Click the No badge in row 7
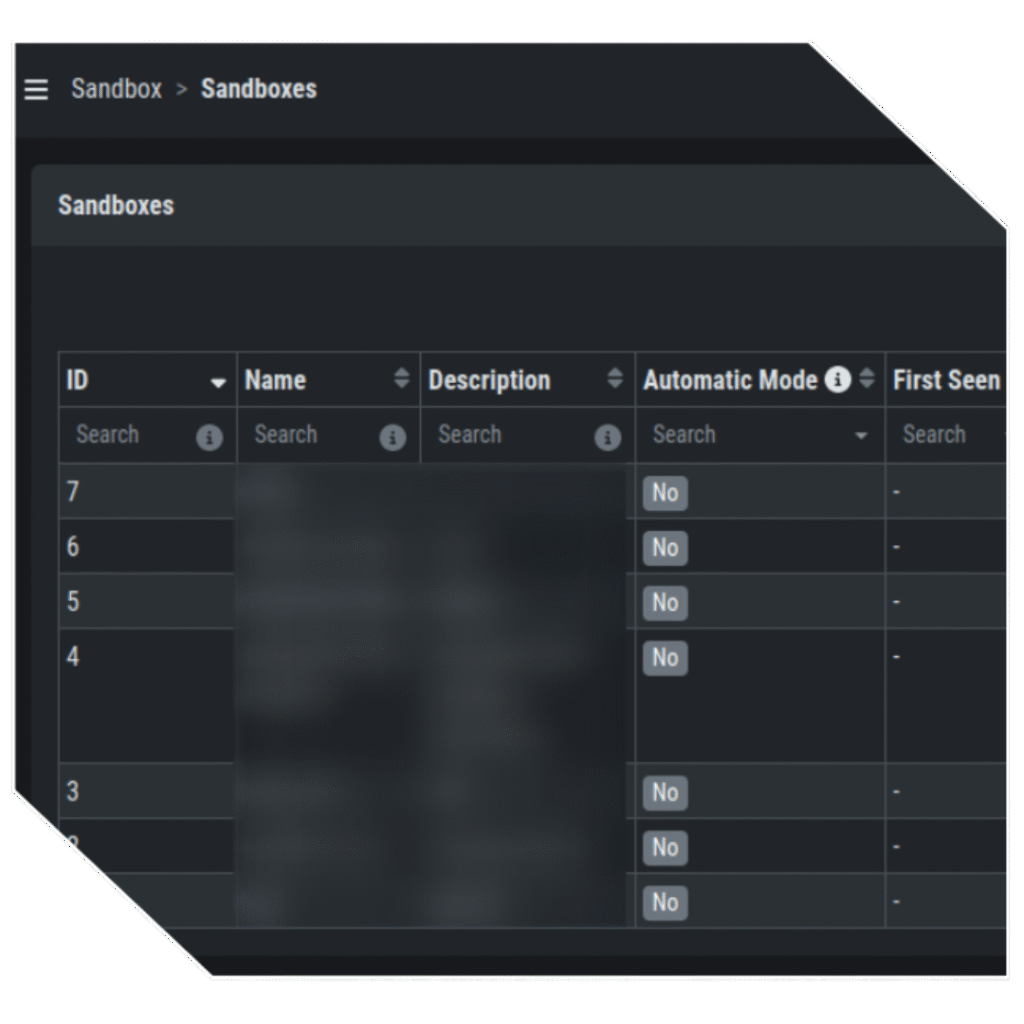 [x=665, y=493]
